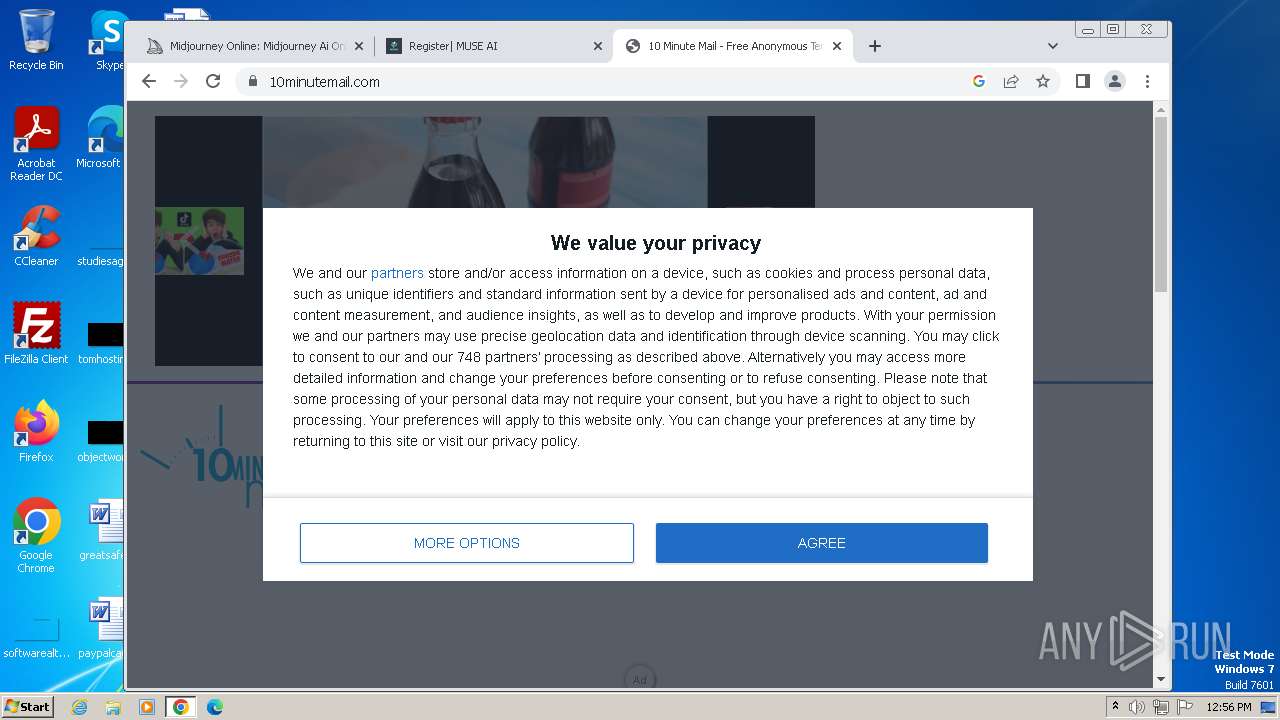
Task: Switch to the Midjourney Online tab
Action: pos(256,46)
